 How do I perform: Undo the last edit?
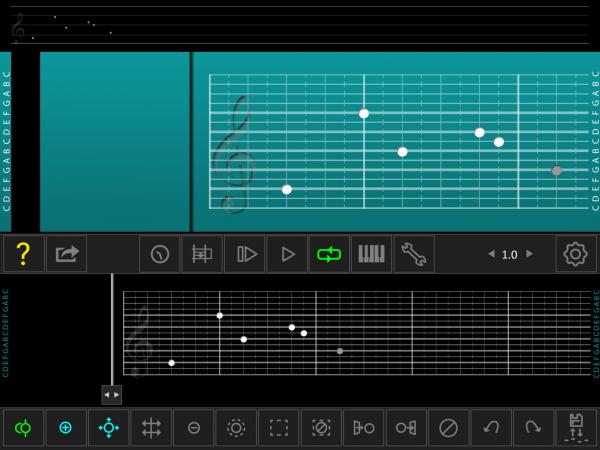491,427
